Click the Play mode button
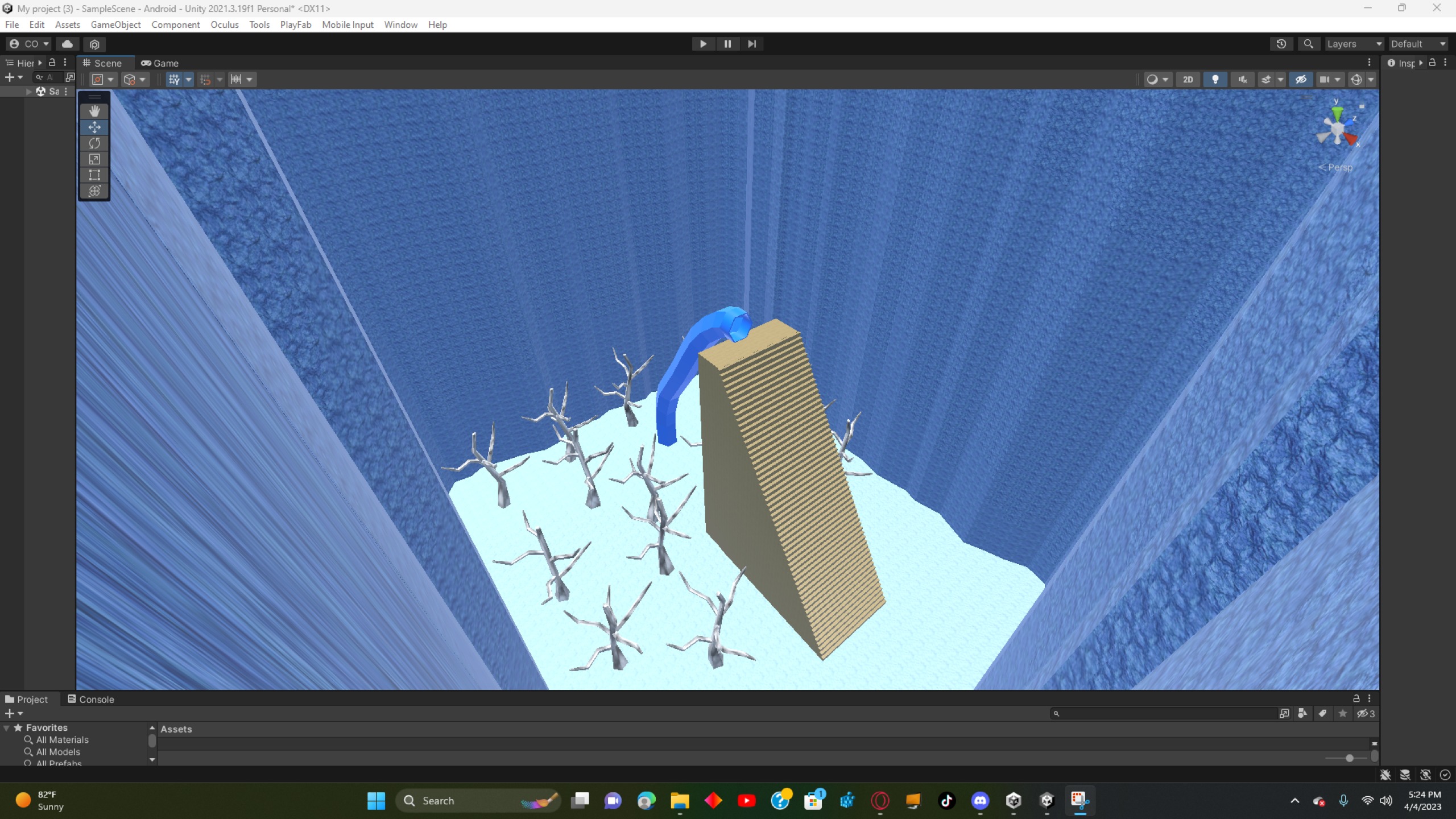The height and width of the screenshot is (819, 1456). point(703,44)
